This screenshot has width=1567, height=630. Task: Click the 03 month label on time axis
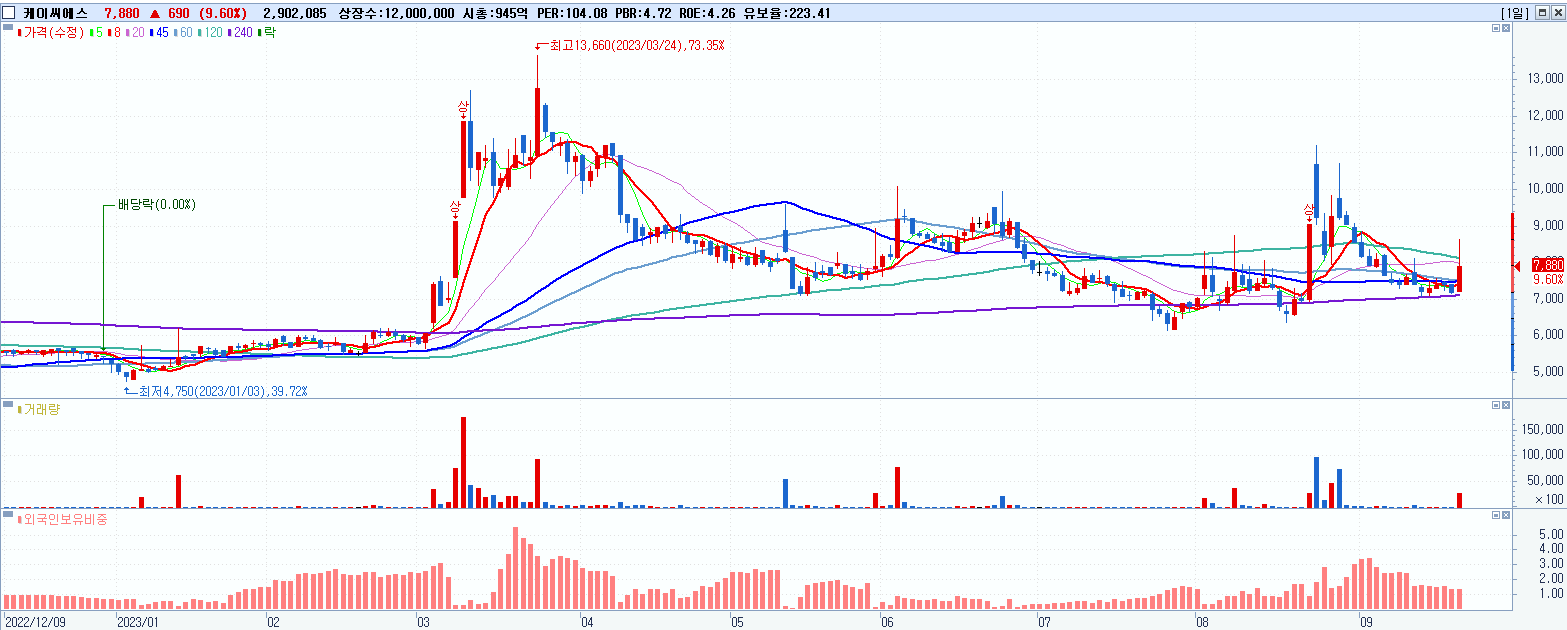(x=424, y=621)
